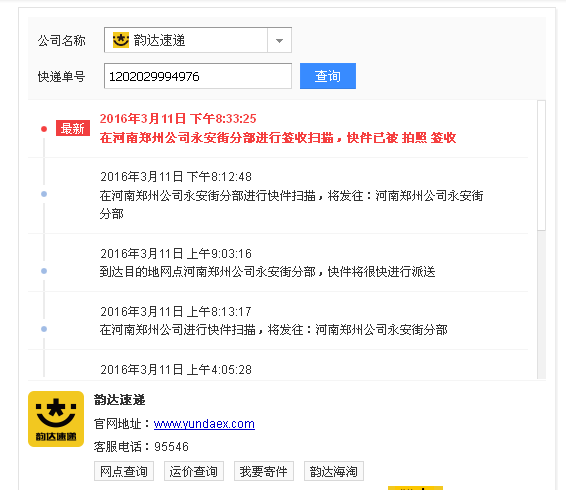Viewport: 566px width, 490px height.
Task: Click the tracking list scrollbar thumb
Action: (x=541, y=165)
